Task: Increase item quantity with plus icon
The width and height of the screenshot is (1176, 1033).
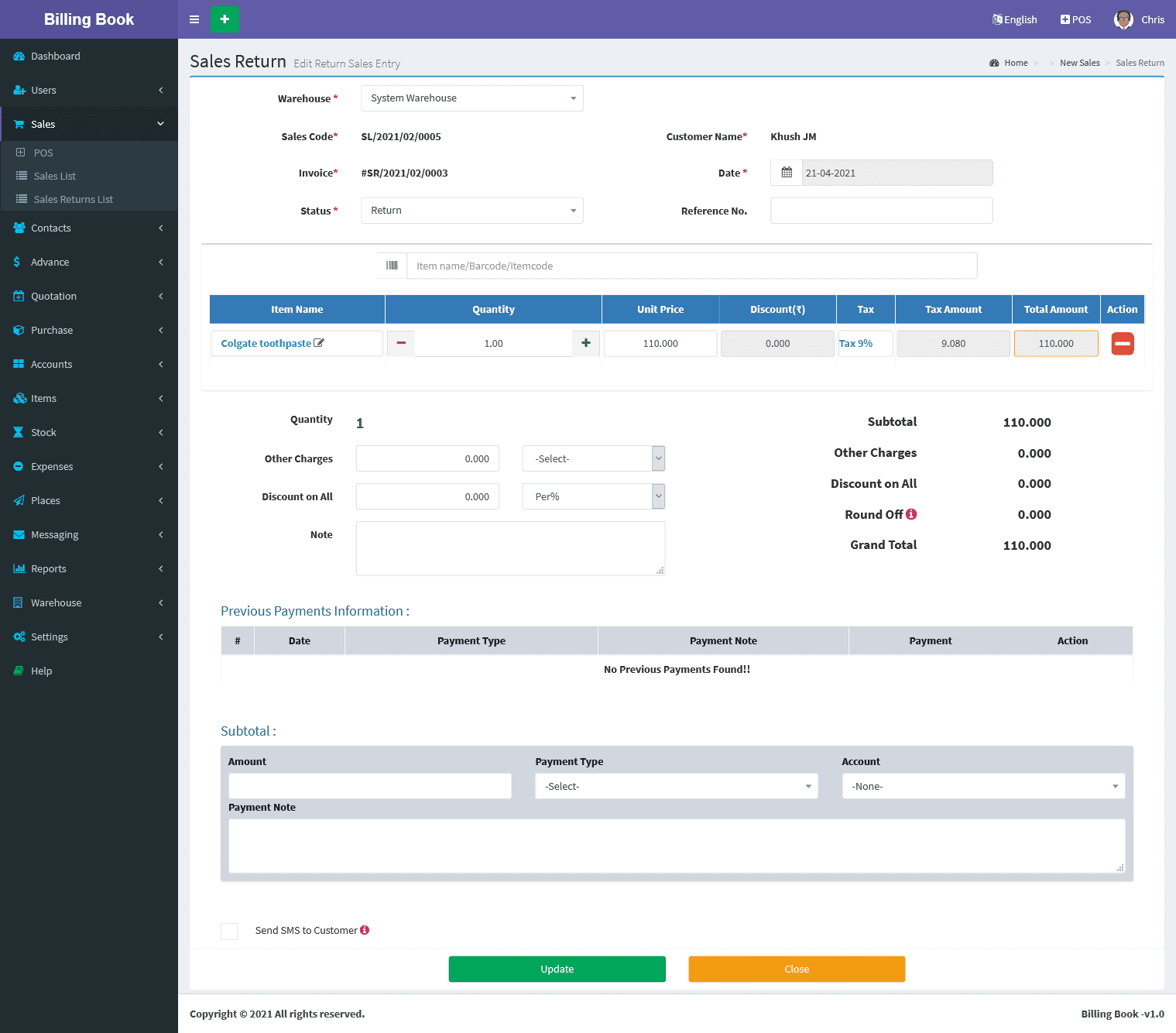Action: click(x=586, y=343)
